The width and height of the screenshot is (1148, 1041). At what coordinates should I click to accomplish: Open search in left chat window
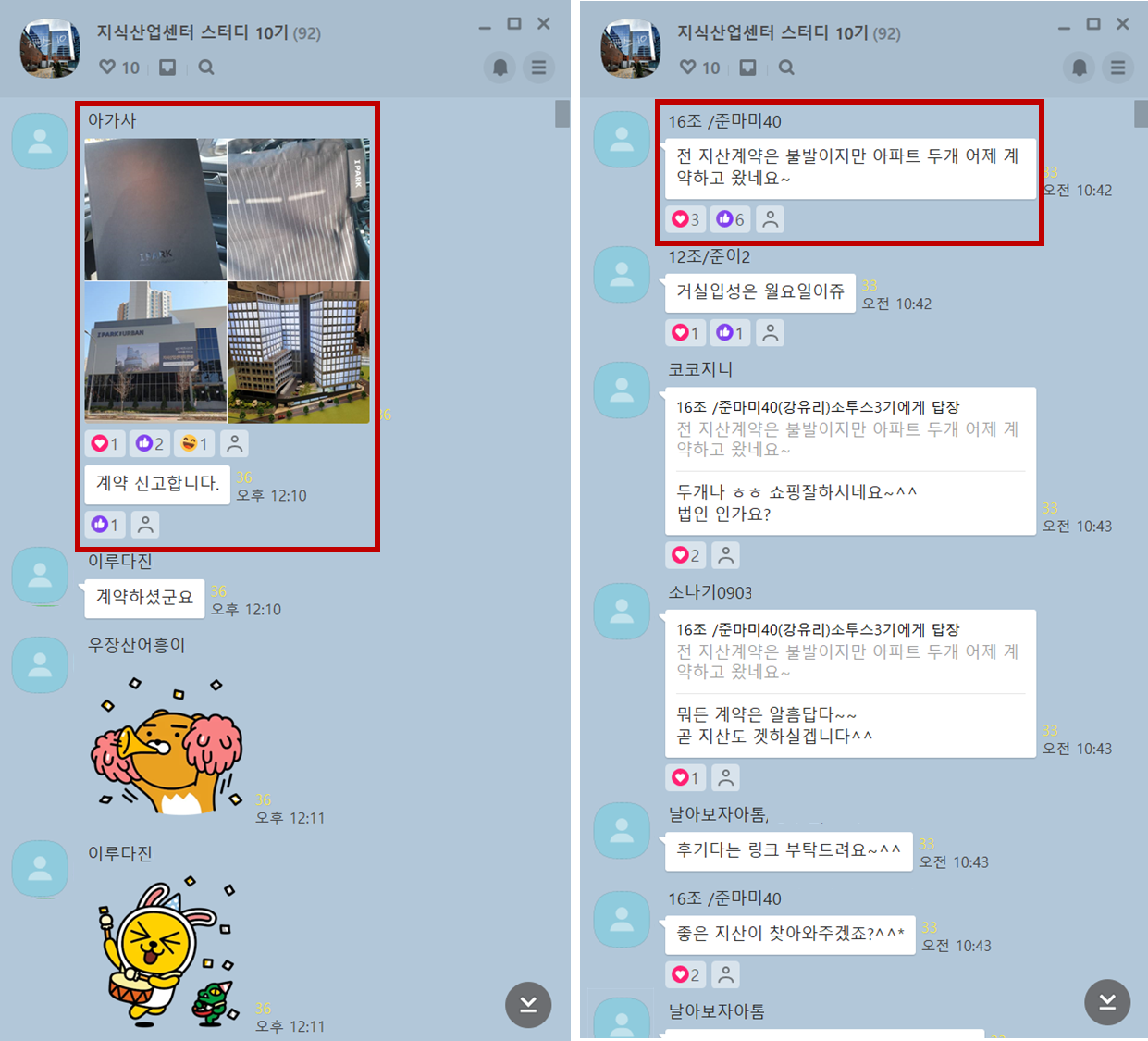[206, 68]
